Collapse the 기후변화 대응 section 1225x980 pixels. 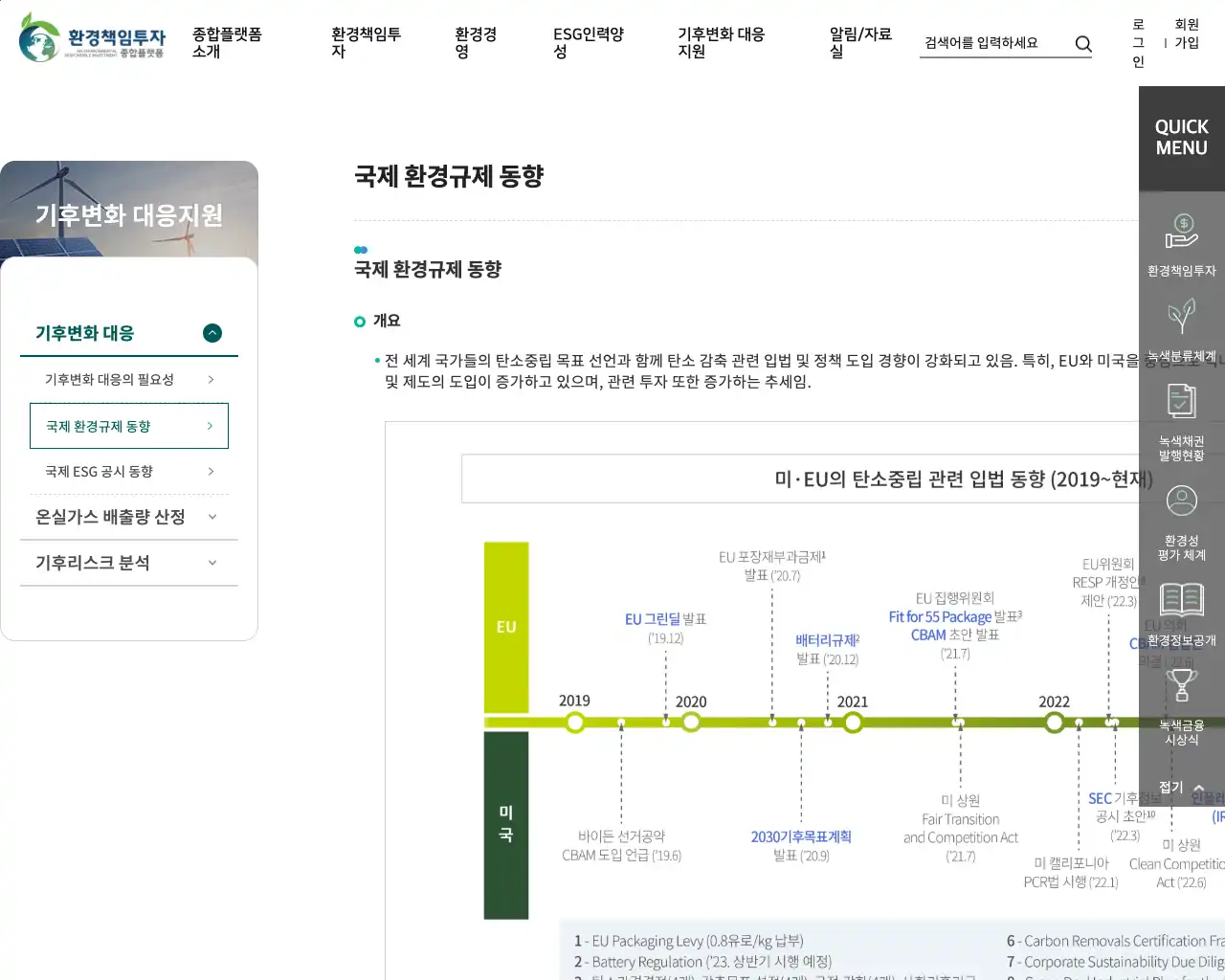[212, 333]
